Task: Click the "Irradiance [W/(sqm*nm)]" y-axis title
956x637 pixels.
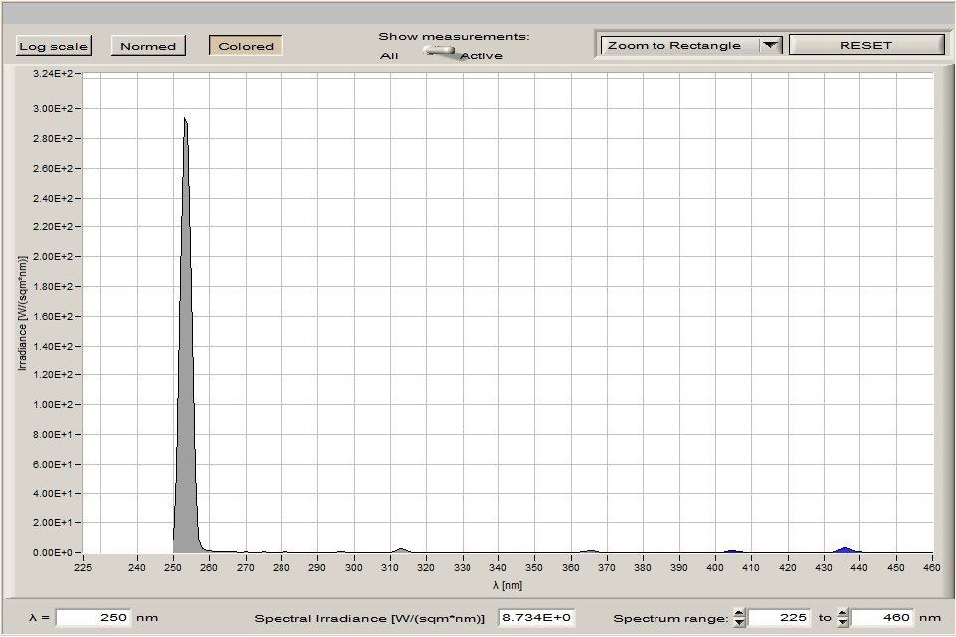Action: click(23, 313)
